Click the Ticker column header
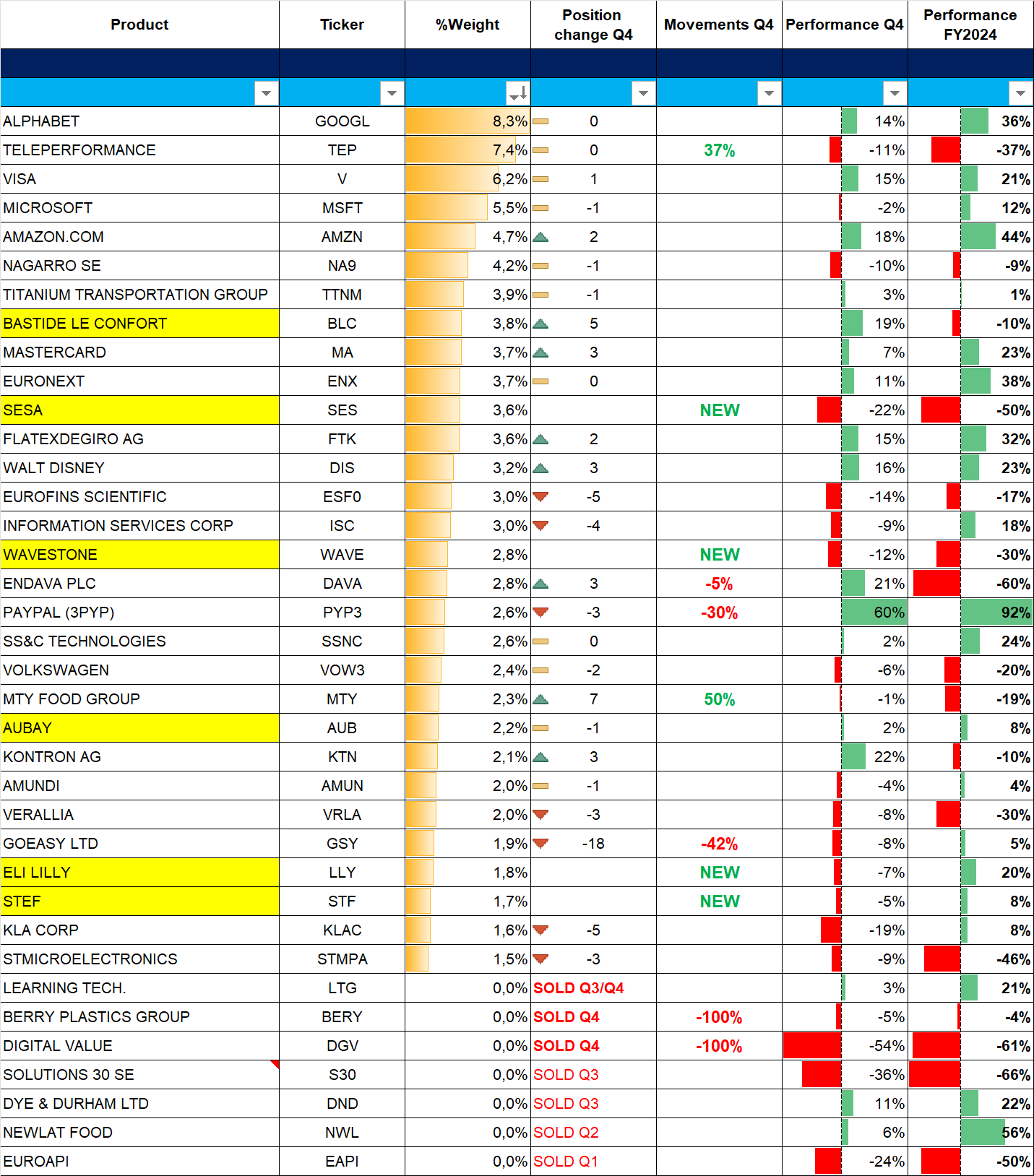The image size is (1034, 1176). pos(342,25)
